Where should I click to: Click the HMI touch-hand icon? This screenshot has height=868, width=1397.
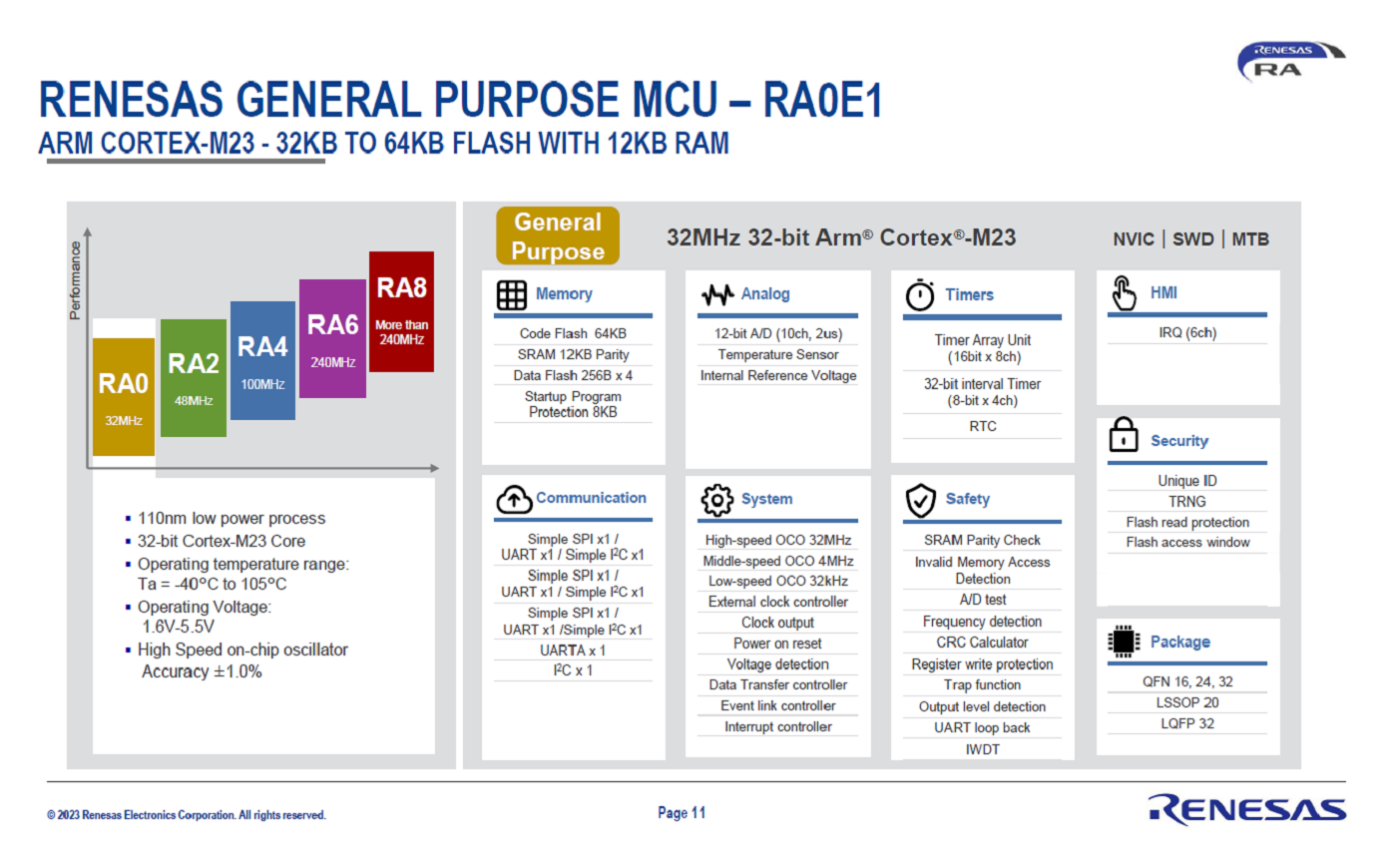1124,293
